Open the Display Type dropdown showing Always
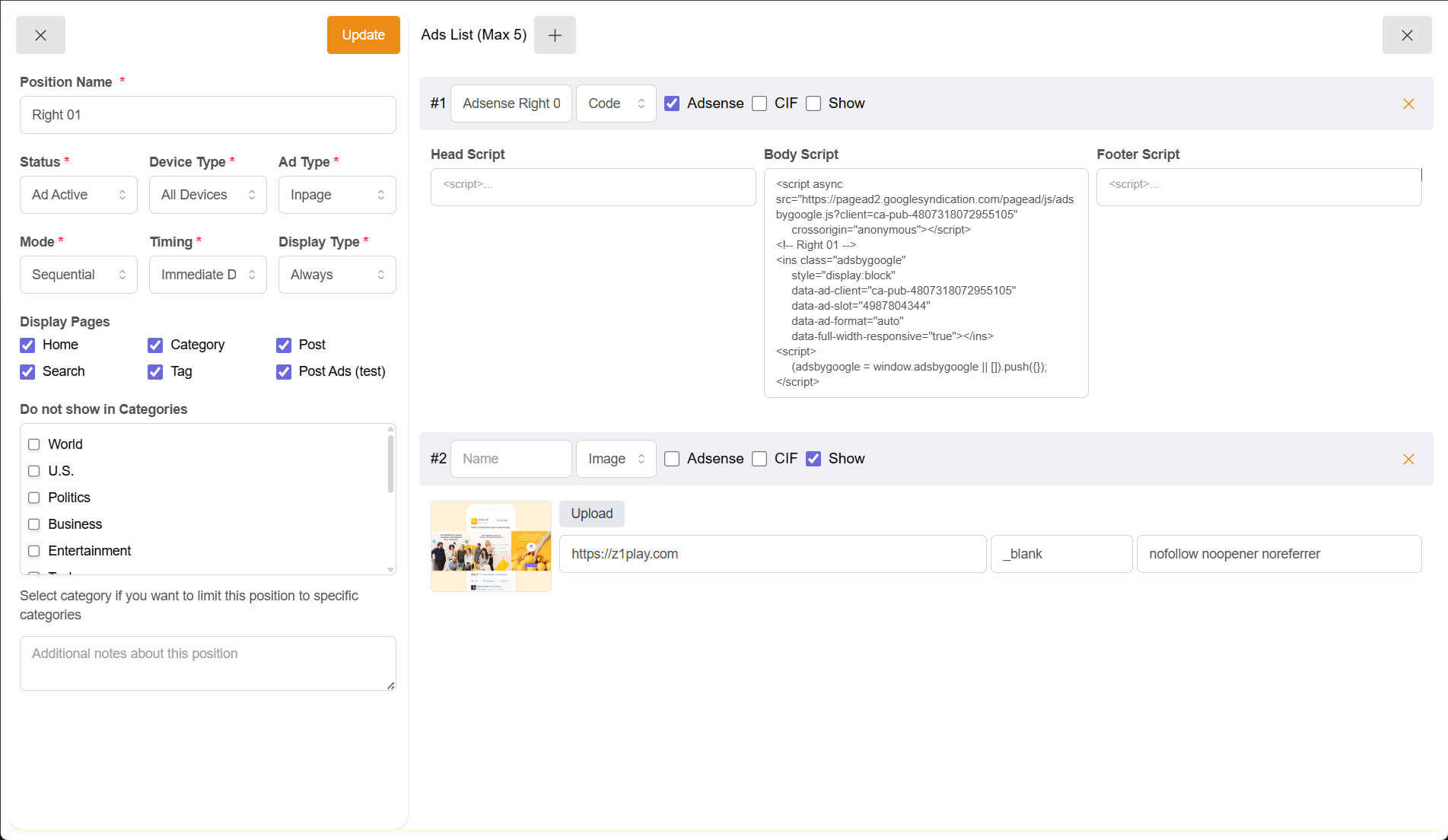1448x840 pixels. (x=337, y=275)
